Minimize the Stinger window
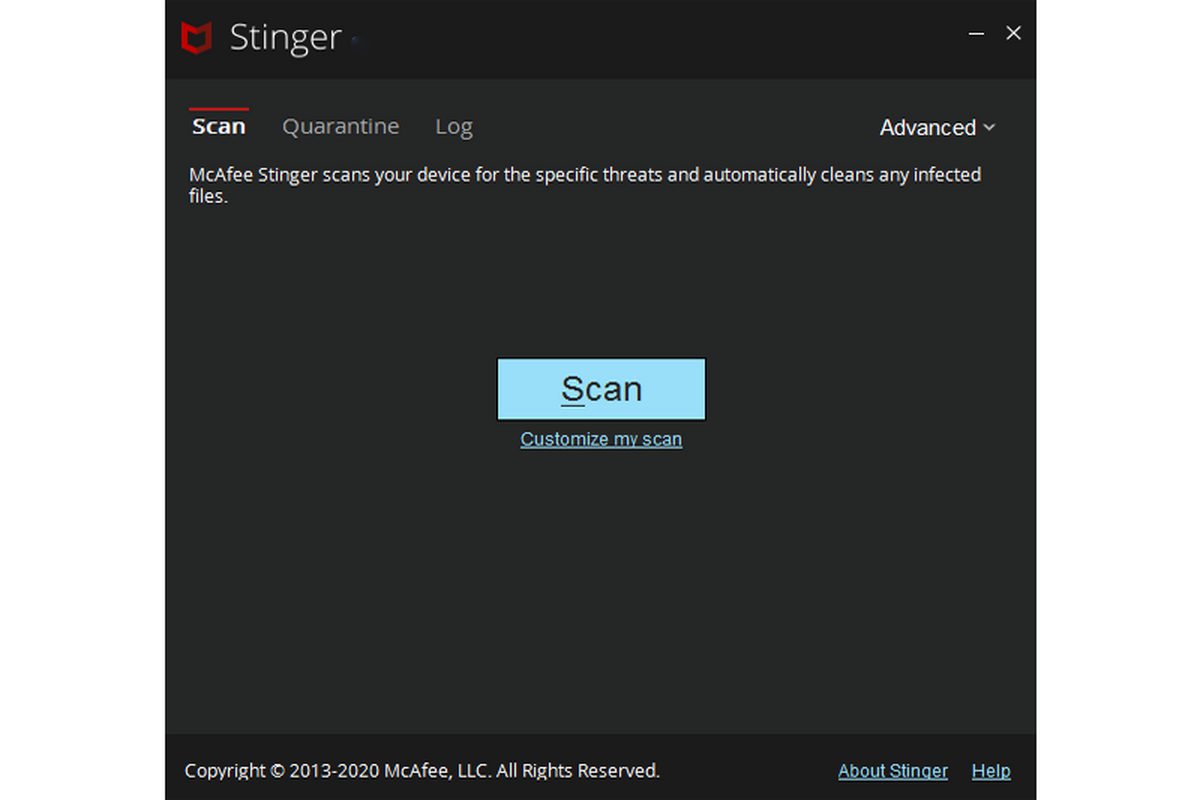Image resolution: width=1200 pixels, height=800 pixels. click(x=977, y=34)
